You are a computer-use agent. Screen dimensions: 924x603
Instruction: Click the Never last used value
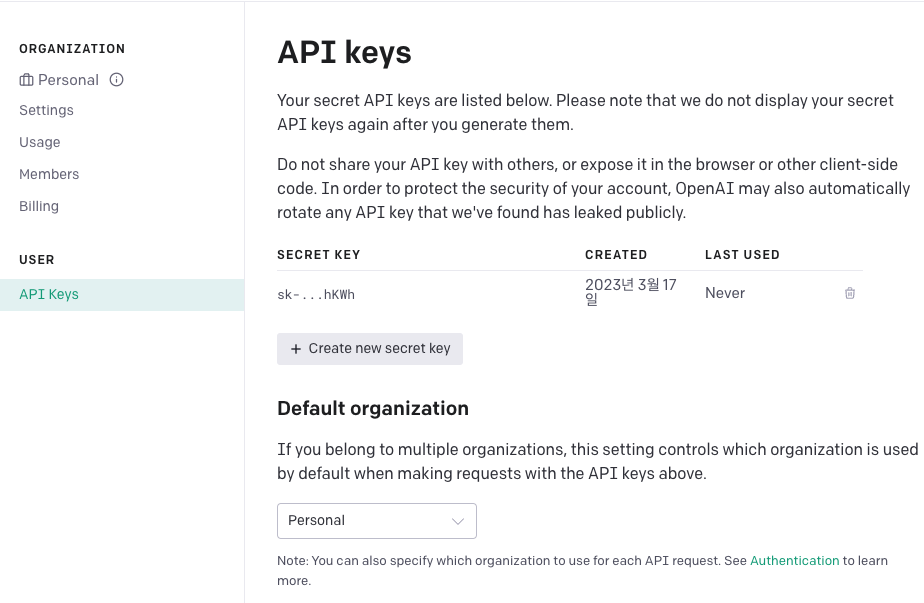pos(725,293)
